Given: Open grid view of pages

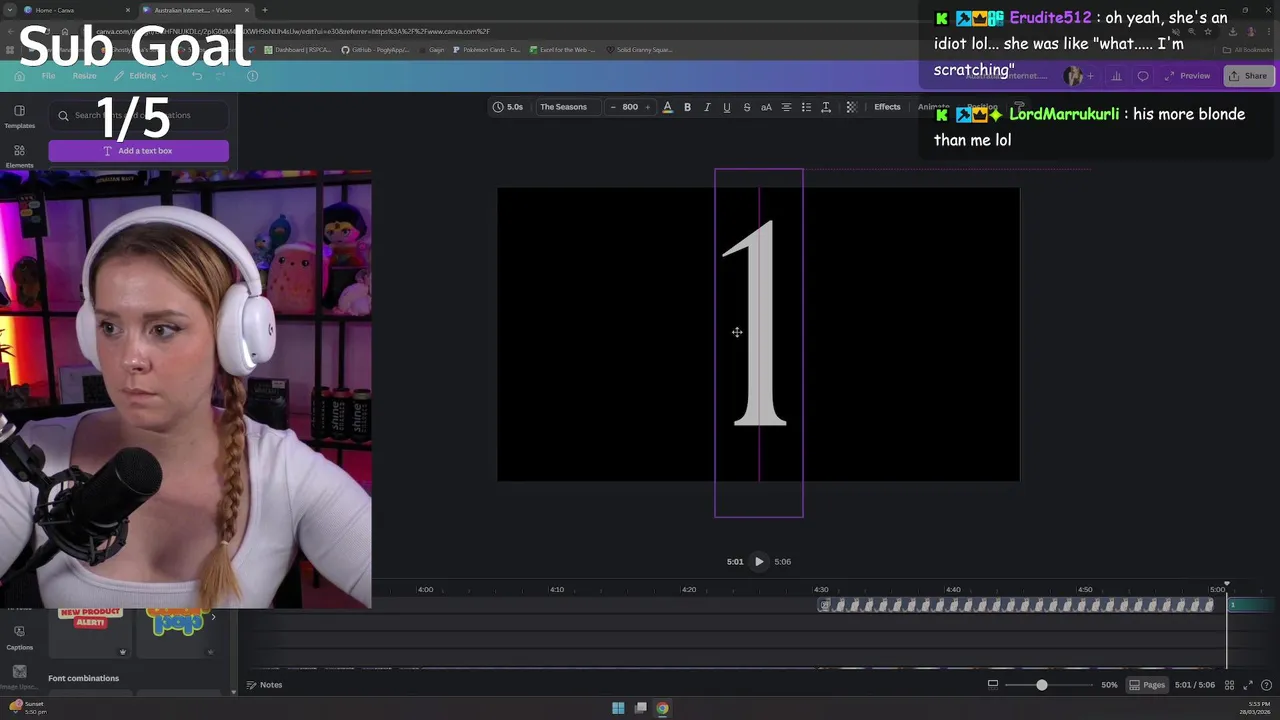Looking at the screenshot, I should coord(1230,685).
